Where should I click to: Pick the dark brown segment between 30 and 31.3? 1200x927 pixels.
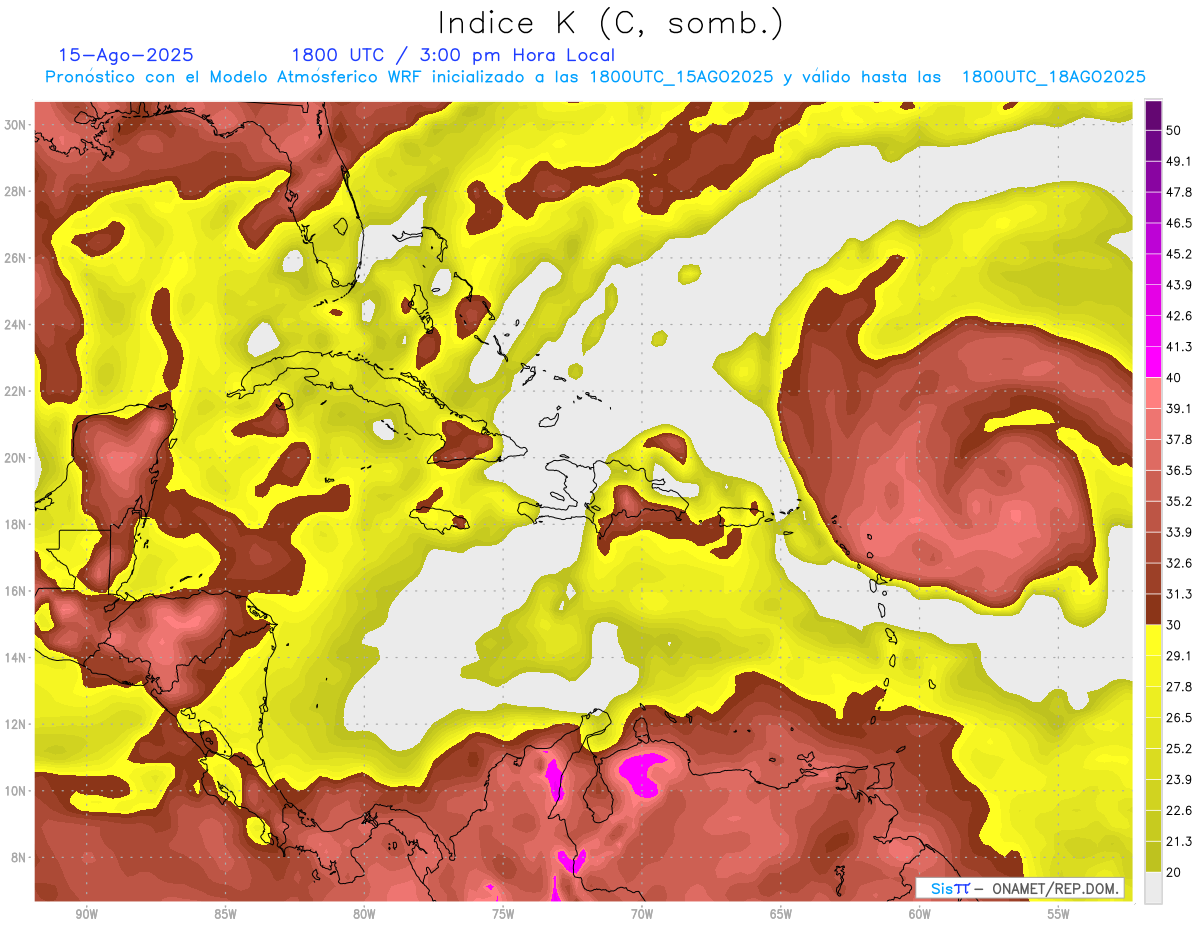pyautogui.click(x=1153, y=609)
